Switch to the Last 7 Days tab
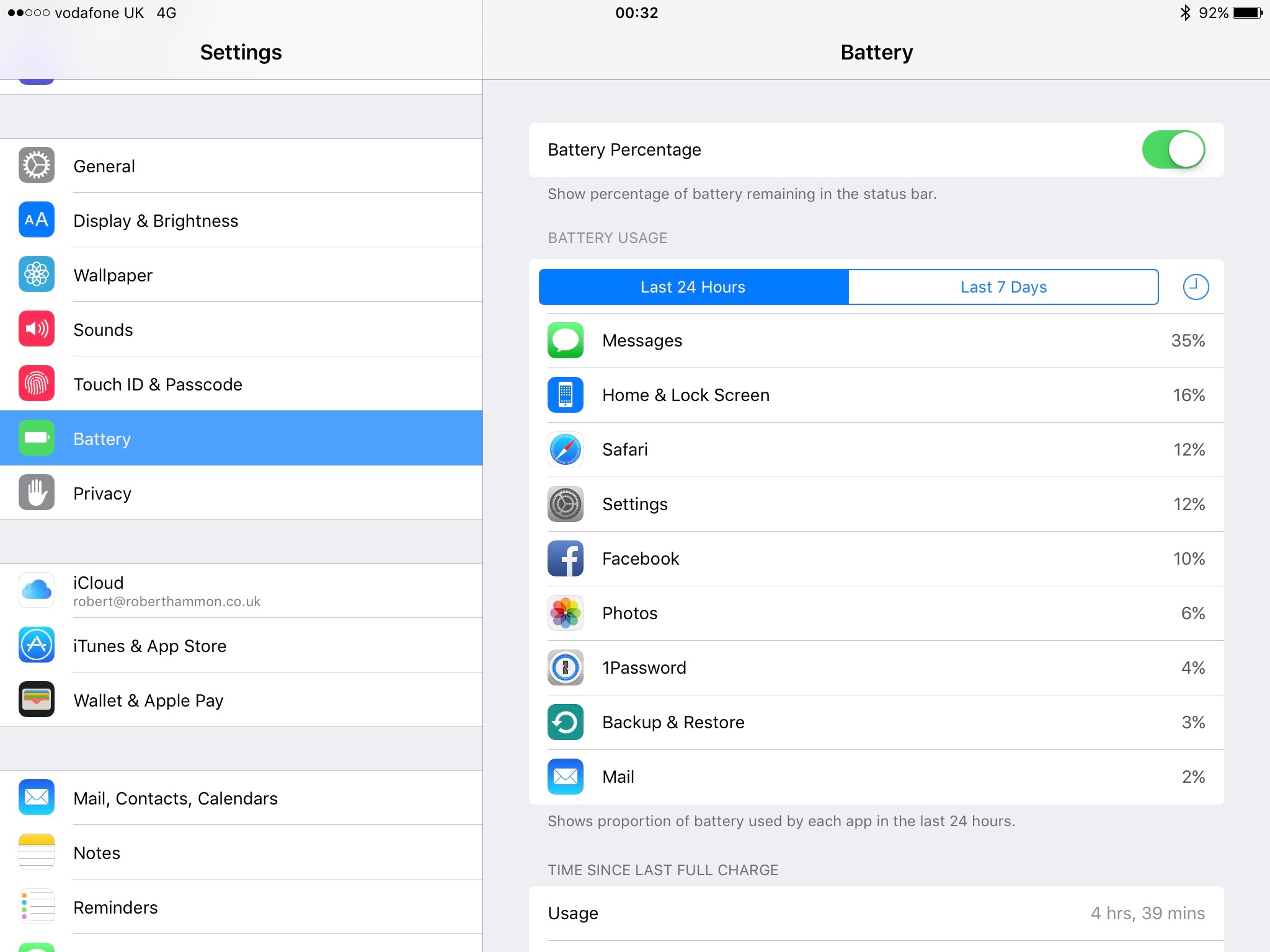Screen dimensions: 1270x952 (x=1003, y=287)
